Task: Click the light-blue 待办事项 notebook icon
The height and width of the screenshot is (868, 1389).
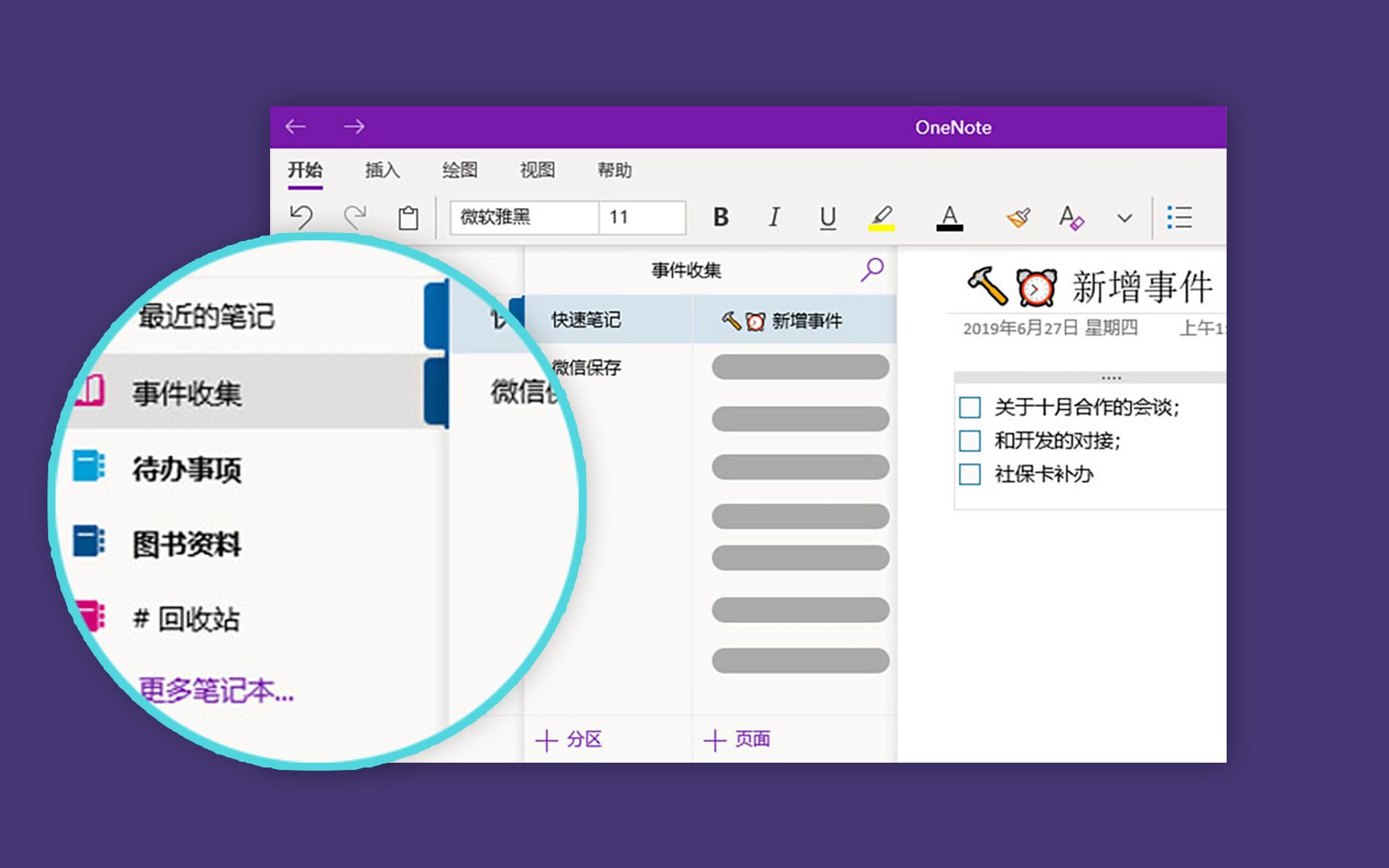Action: coord(88,465)
